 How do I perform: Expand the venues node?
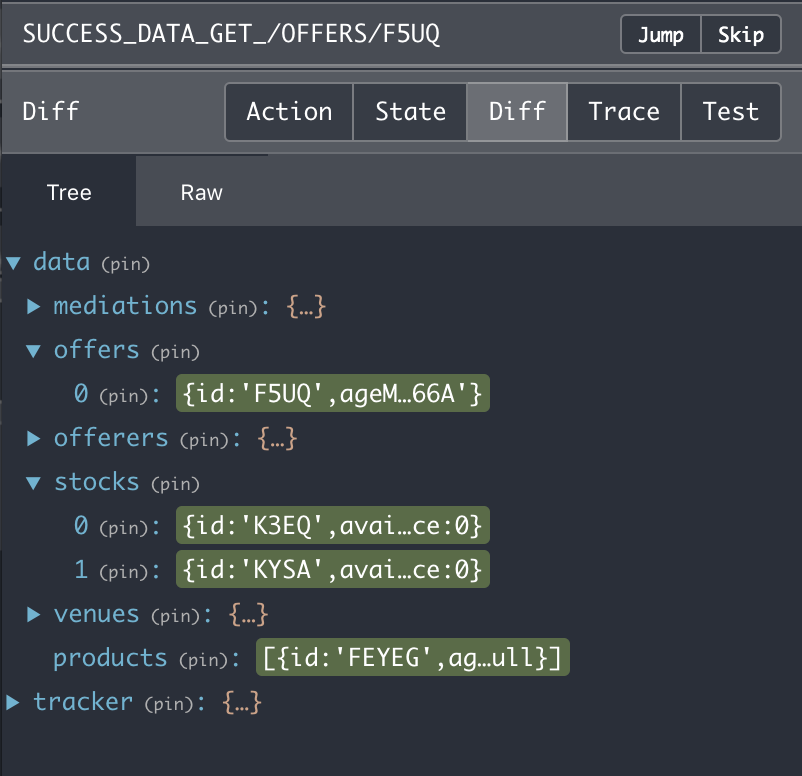[32, 613]
